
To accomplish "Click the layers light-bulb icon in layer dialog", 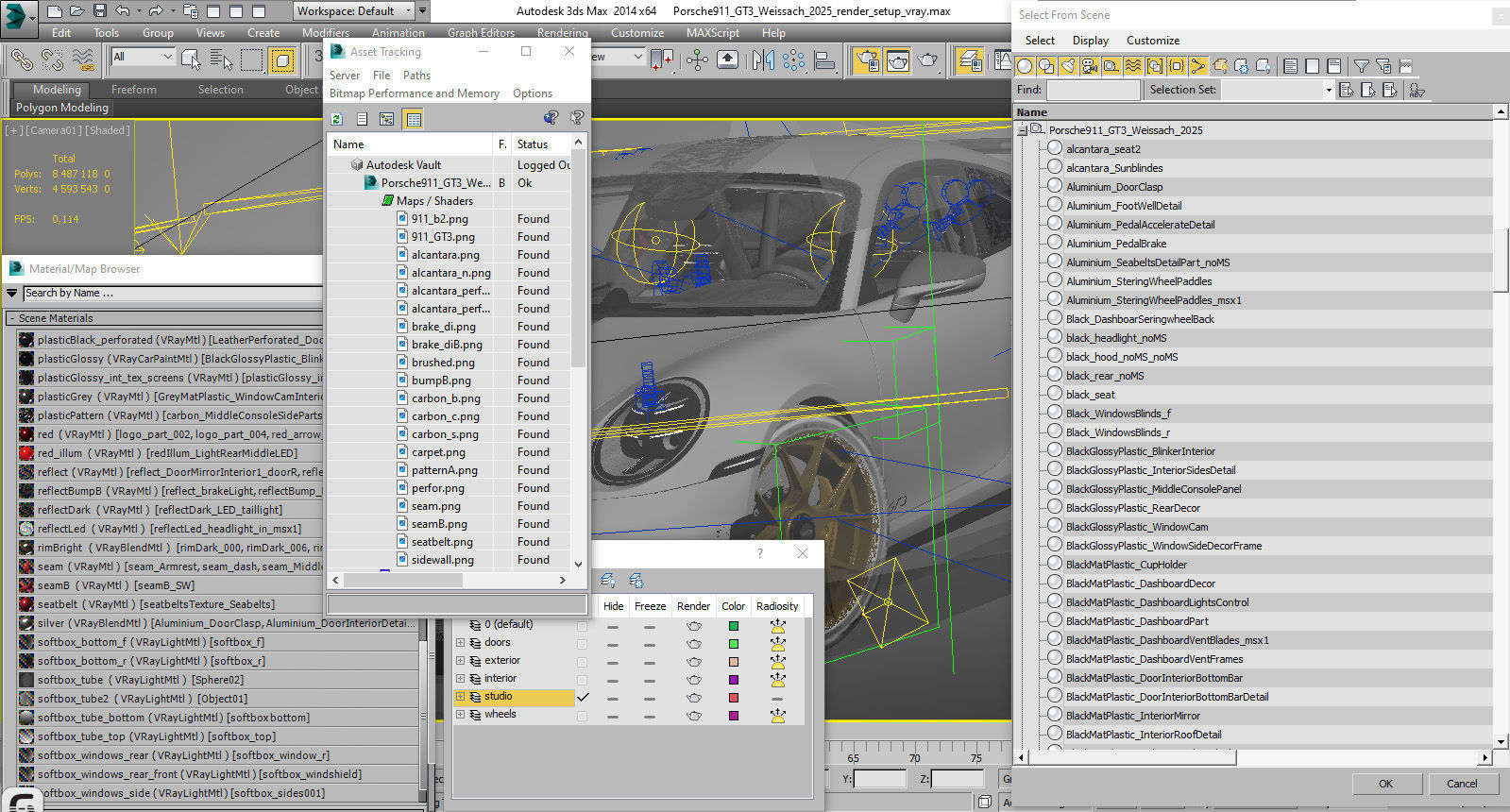I will pyautogui.click(x=608, y=581).
